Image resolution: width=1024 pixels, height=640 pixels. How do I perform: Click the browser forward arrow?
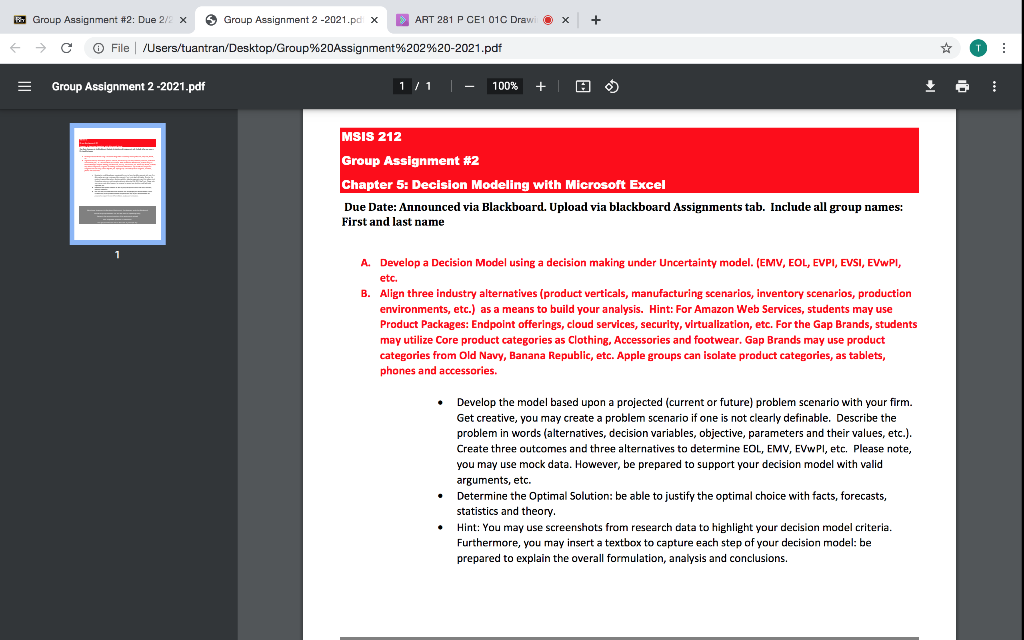tap(40, 46)
